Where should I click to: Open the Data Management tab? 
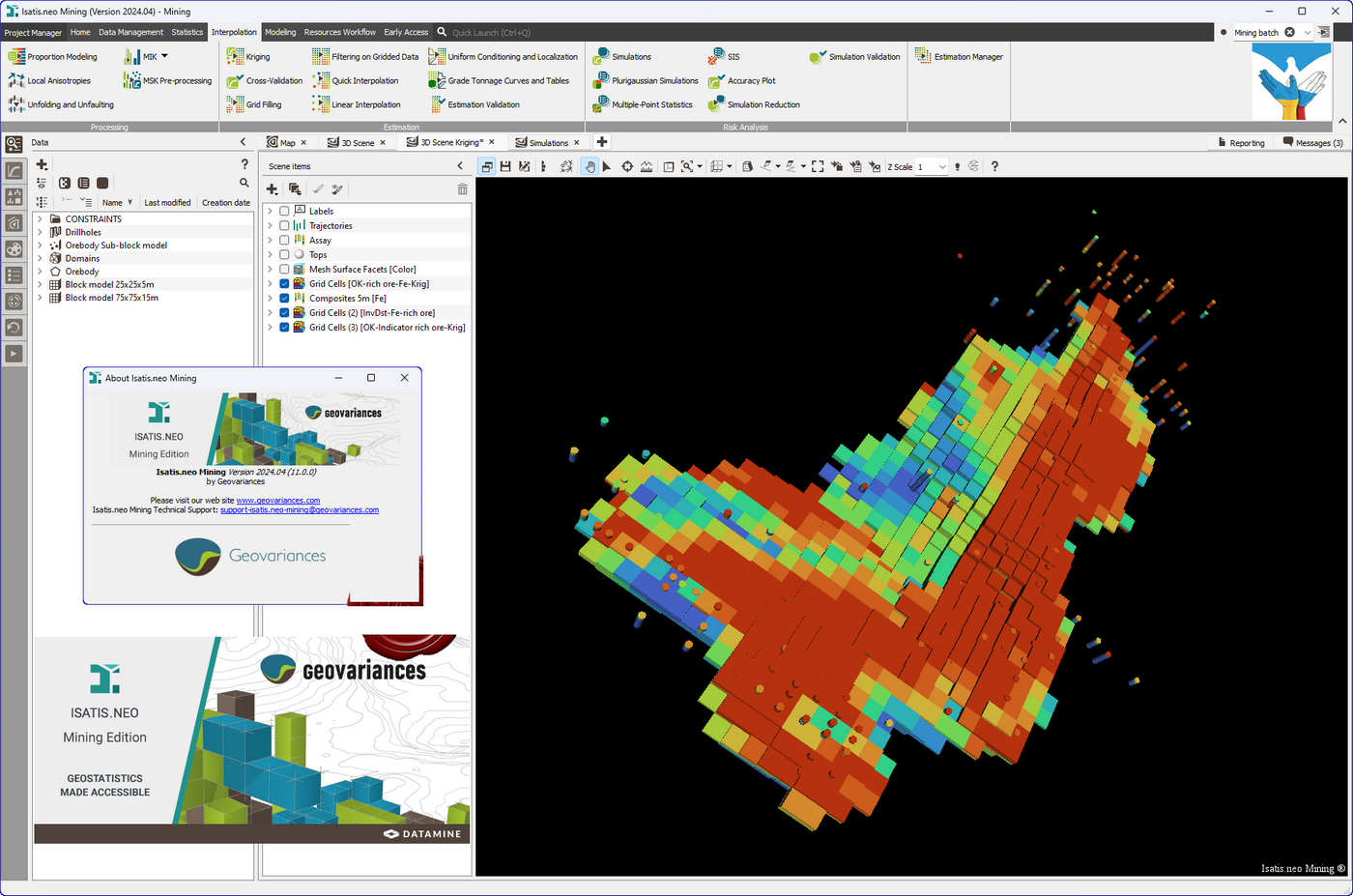[x=130, y=32]
